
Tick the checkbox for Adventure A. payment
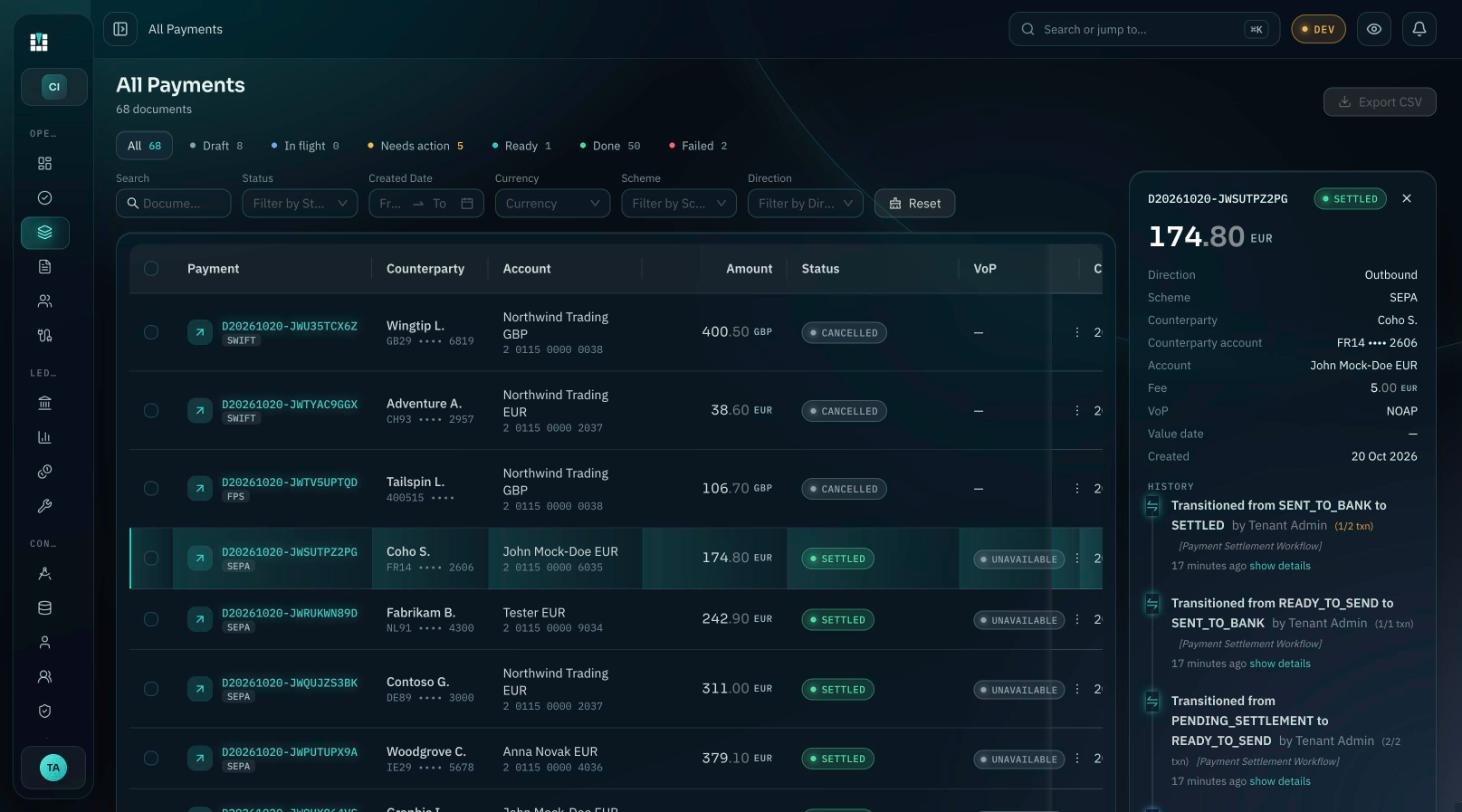(x=151, y=410)
